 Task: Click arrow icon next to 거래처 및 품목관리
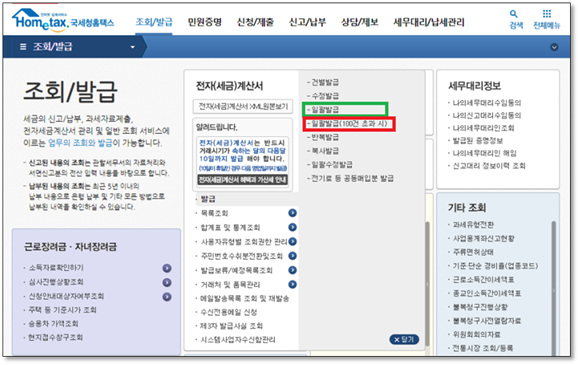click(292, 284)
